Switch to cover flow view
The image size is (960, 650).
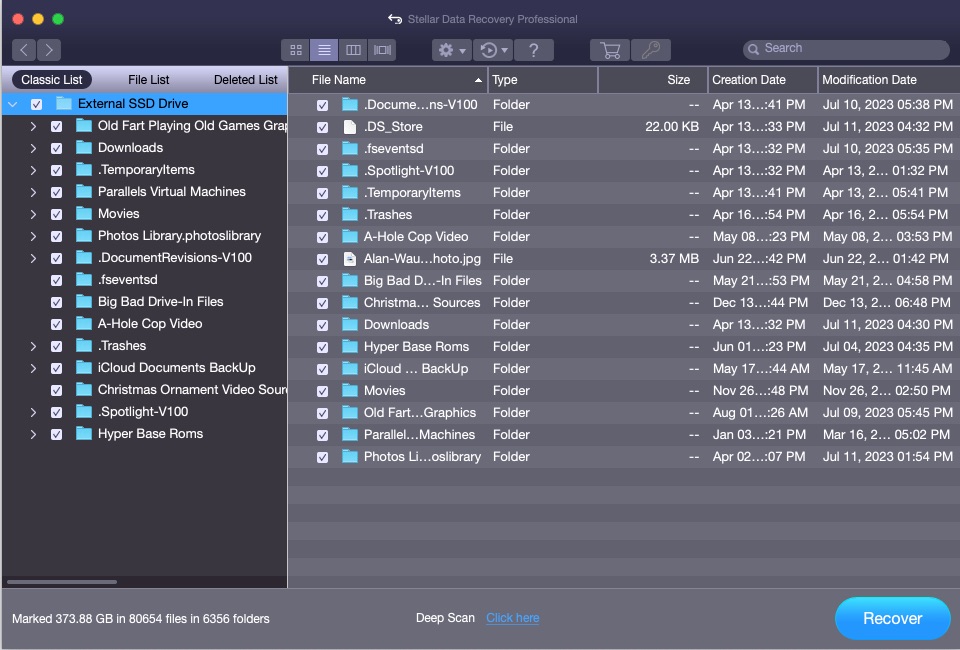pyautogui.click(x=382, y=50)
